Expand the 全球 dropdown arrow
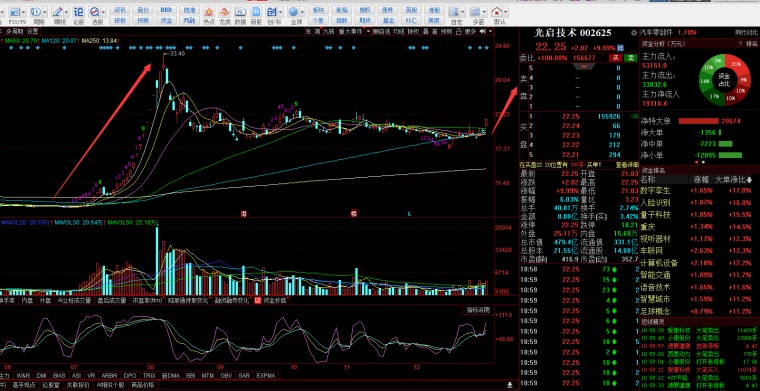This screenshot has height=391, width=760. coord(302,12)
